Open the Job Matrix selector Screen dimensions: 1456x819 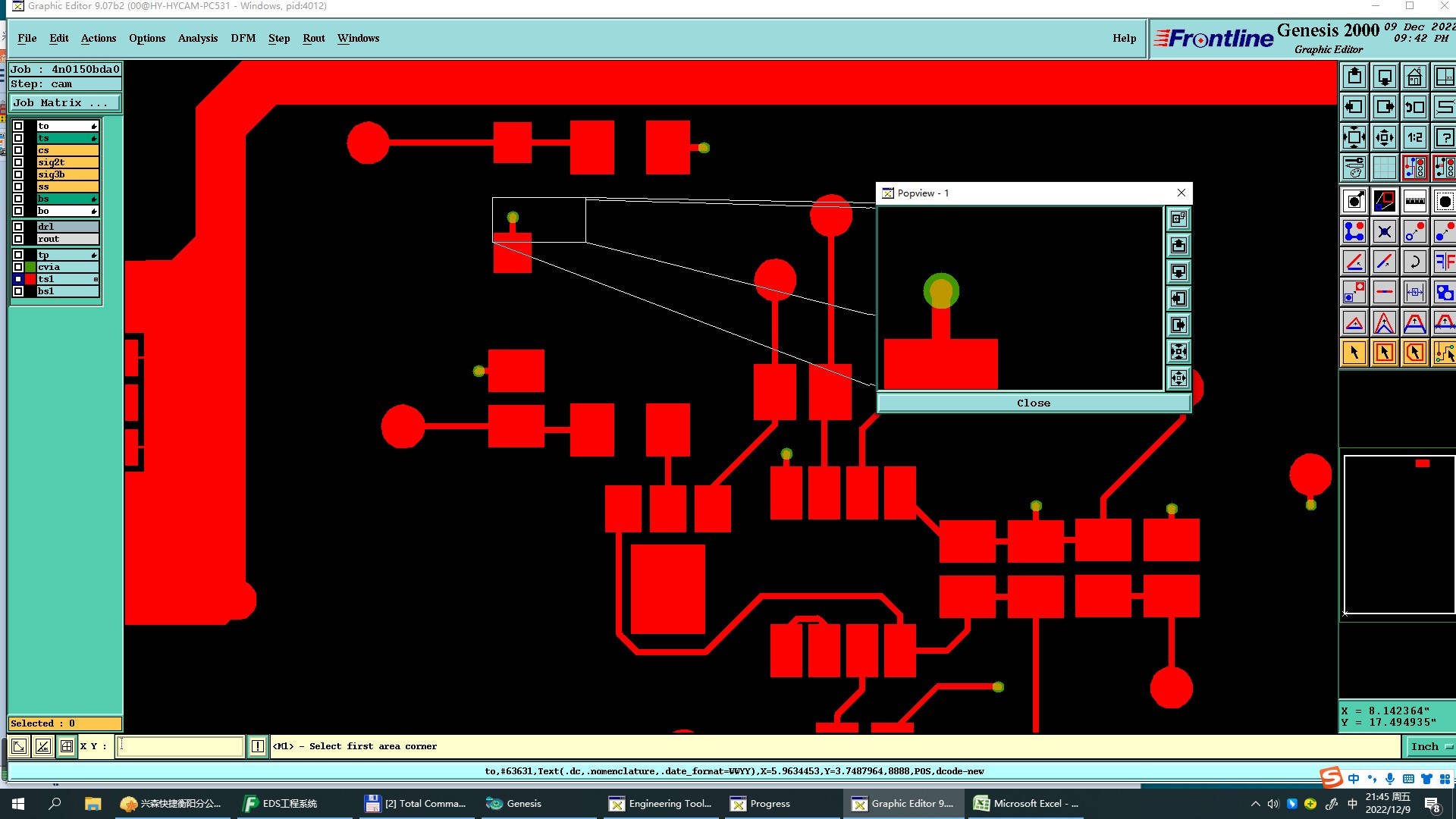click(x=65, y=103)
